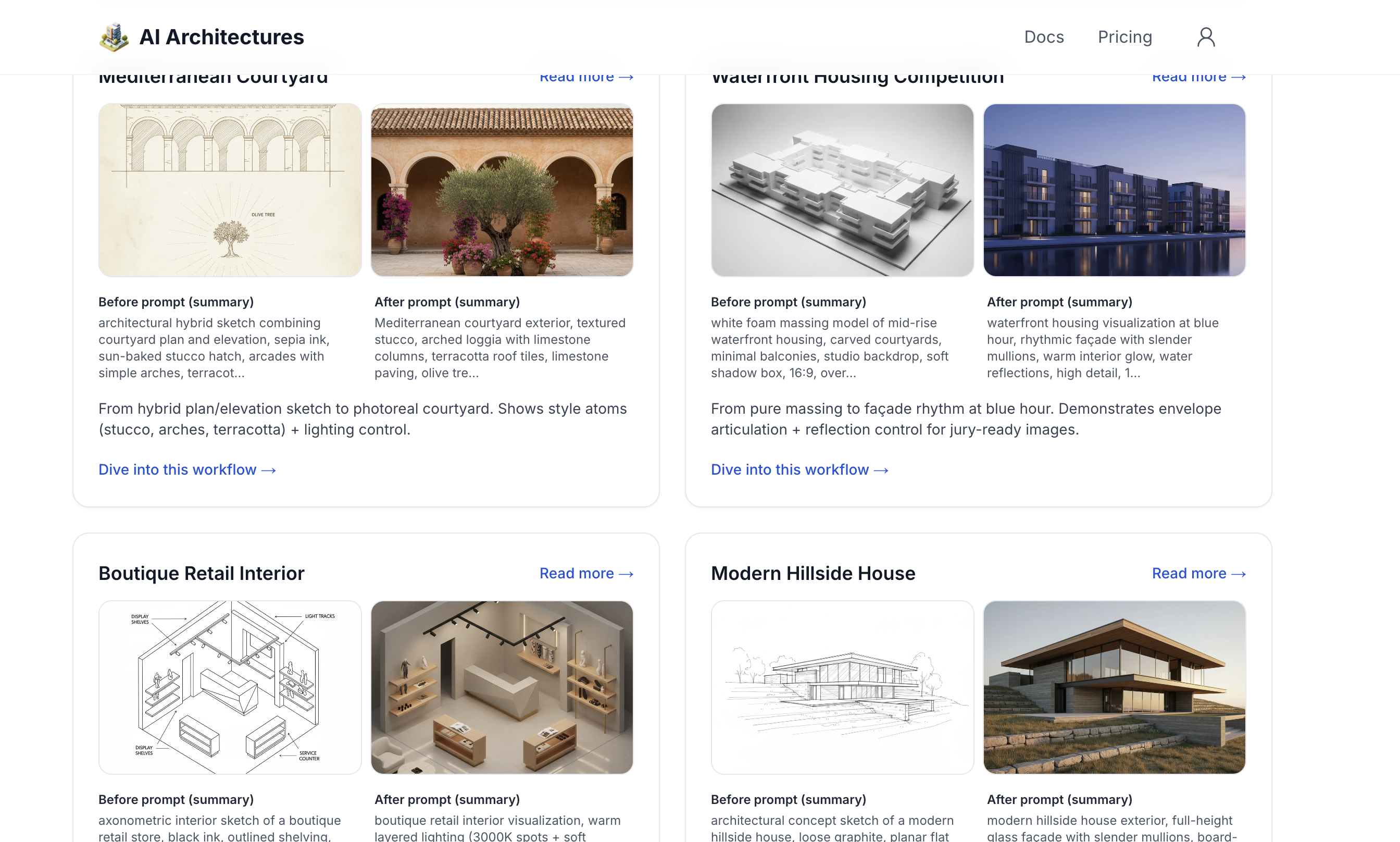The width and height of the screenshot is (1400, 842).
Task: Click AI Architectures site title
Action: 221,38
